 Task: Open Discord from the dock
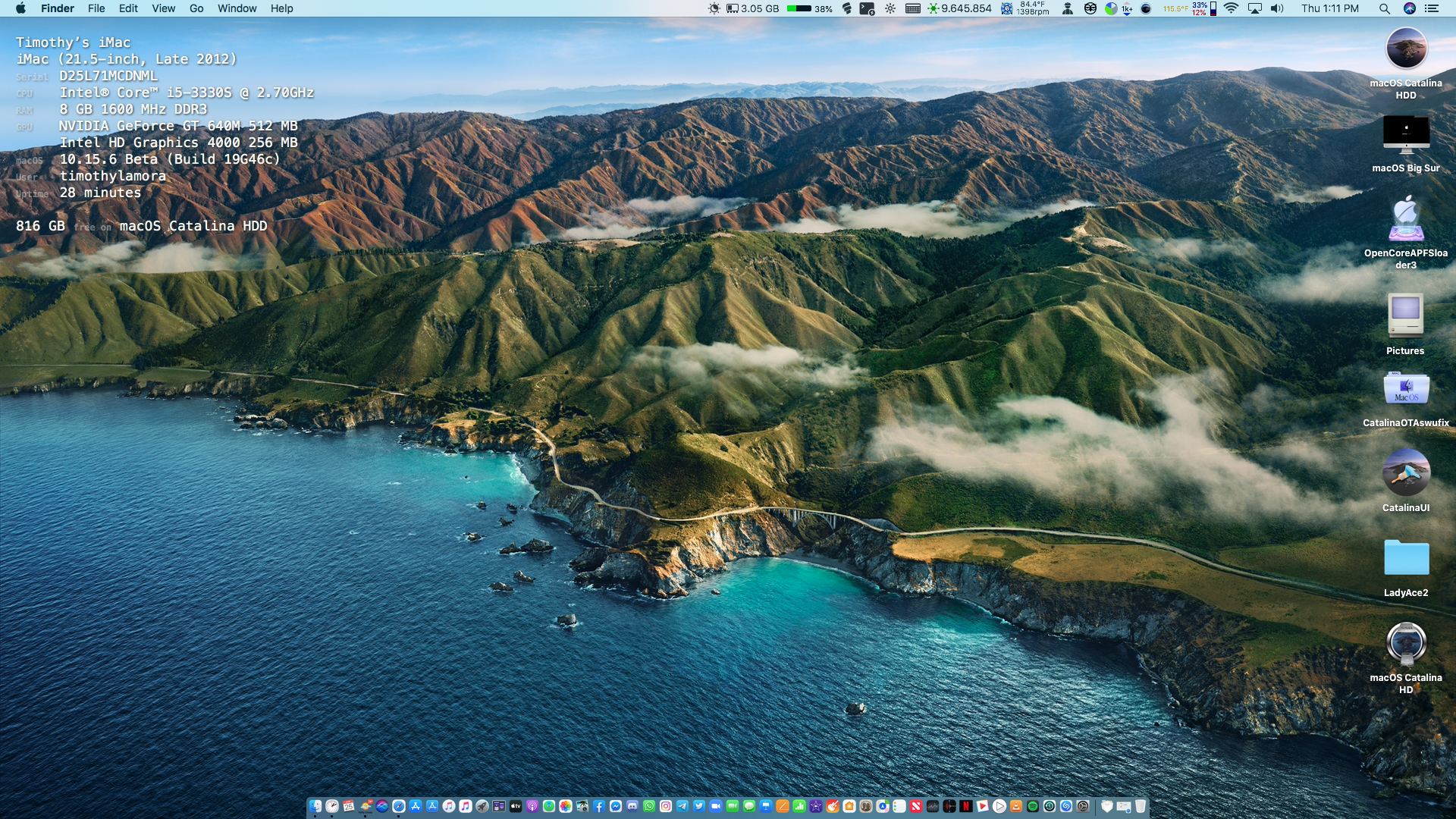pyautogui.click(x=632, y=806)
